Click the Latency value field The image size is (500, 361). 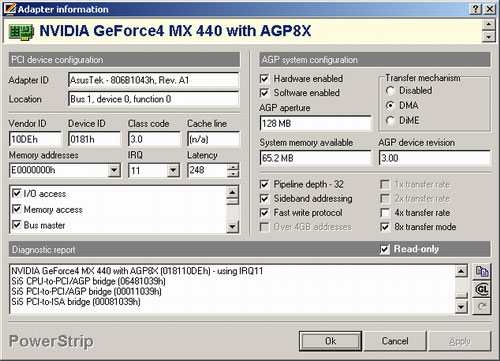207,170
